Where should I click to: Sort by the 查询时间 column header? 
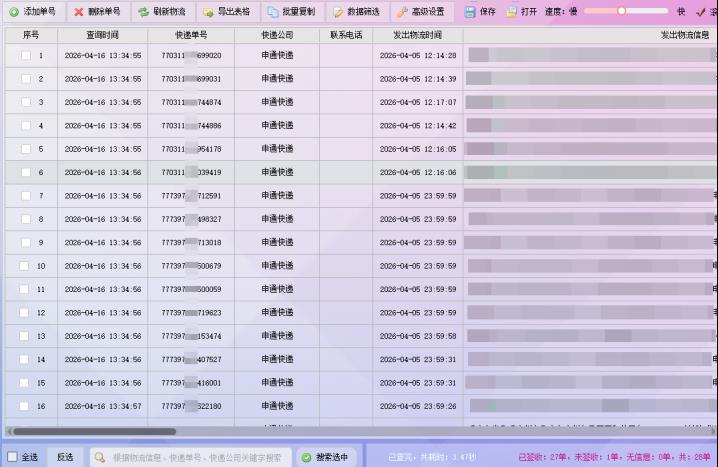pyautogui.click(x=102, y=34)
